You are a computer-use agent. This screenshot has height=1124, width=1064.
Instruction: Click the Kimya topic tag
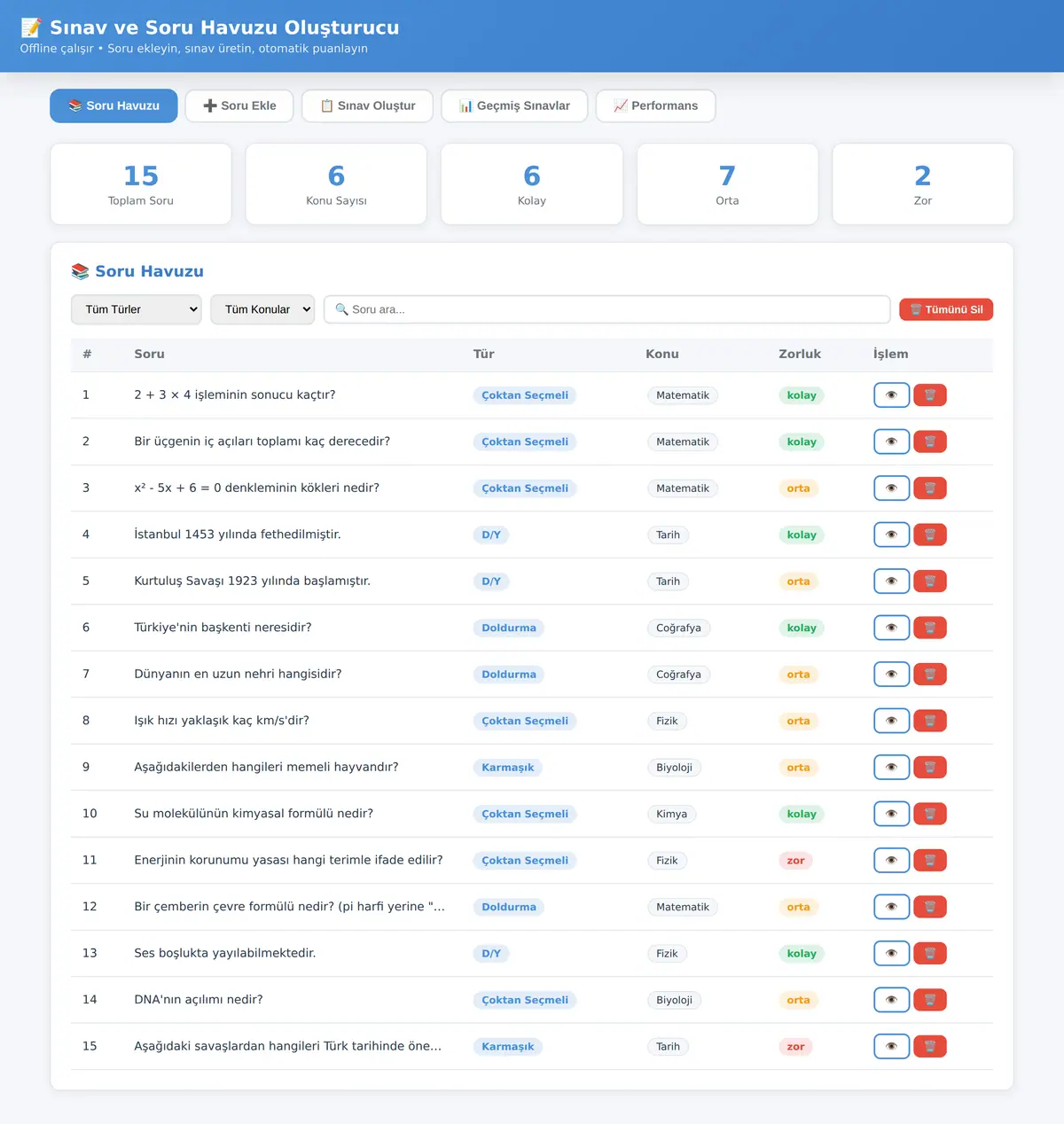(x=672, y=814)
